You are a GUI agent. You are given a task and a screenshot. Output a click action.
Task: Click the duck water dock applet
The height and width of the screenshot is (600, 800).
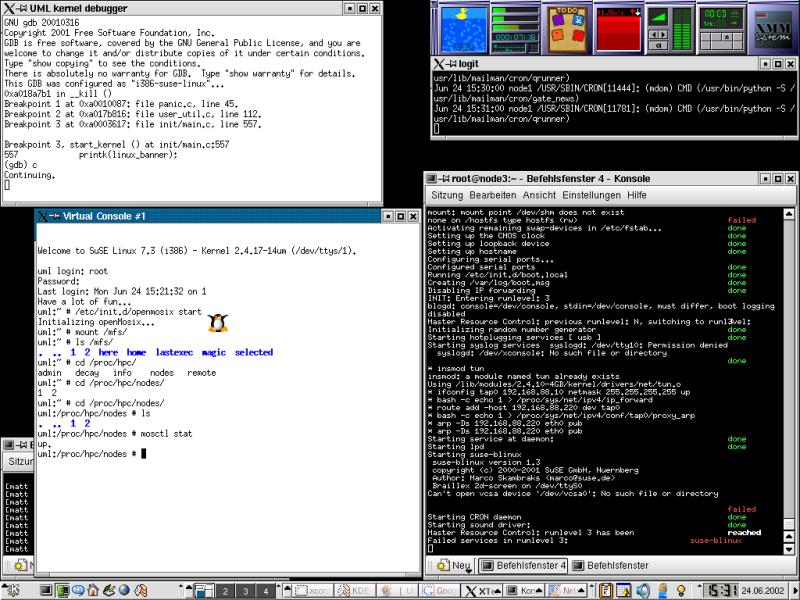pos(461,25)
